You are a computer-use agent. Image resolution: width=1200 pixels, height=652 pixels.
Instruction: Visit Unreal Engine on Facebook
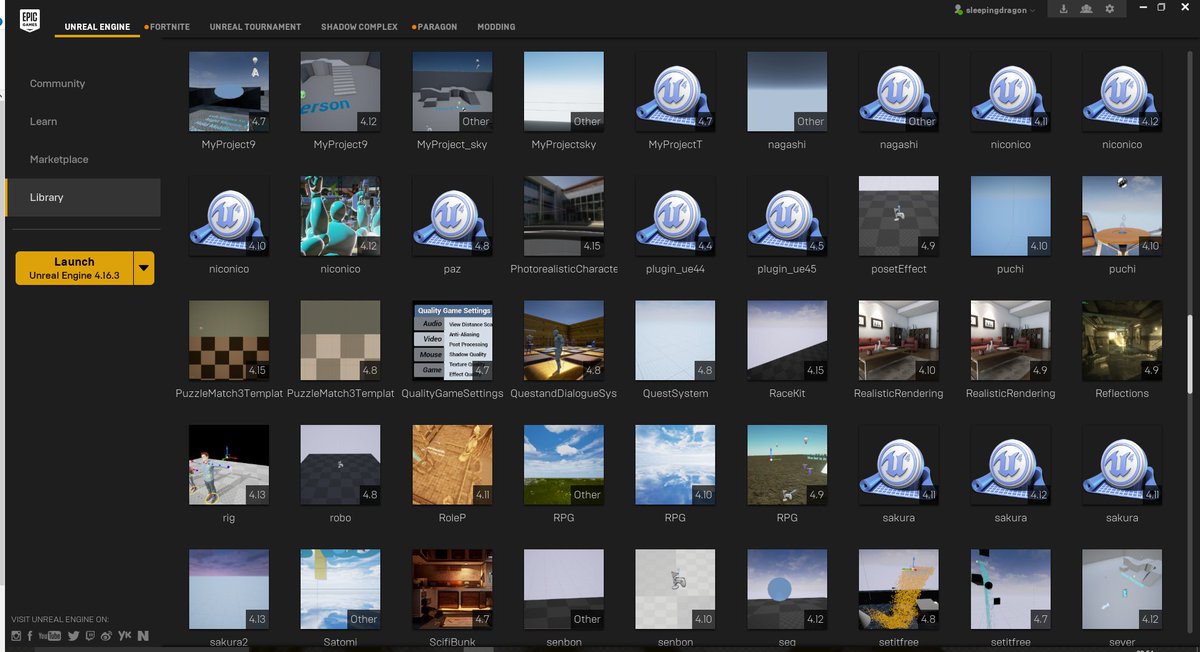pos(30,635)
